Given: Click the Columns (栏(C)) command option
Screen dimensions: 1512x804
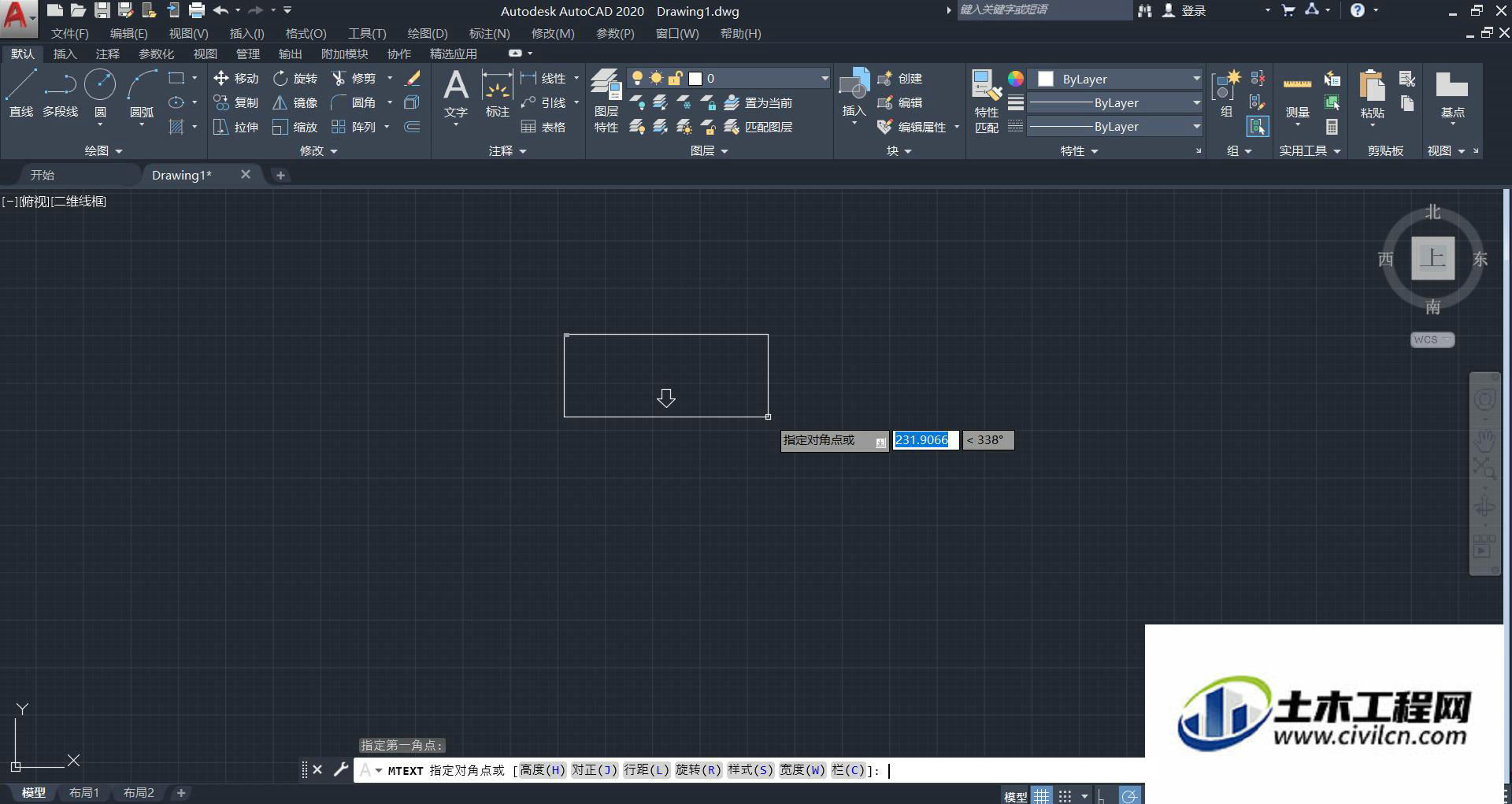Looking at the screenshot, I should [x=848, y=770].
